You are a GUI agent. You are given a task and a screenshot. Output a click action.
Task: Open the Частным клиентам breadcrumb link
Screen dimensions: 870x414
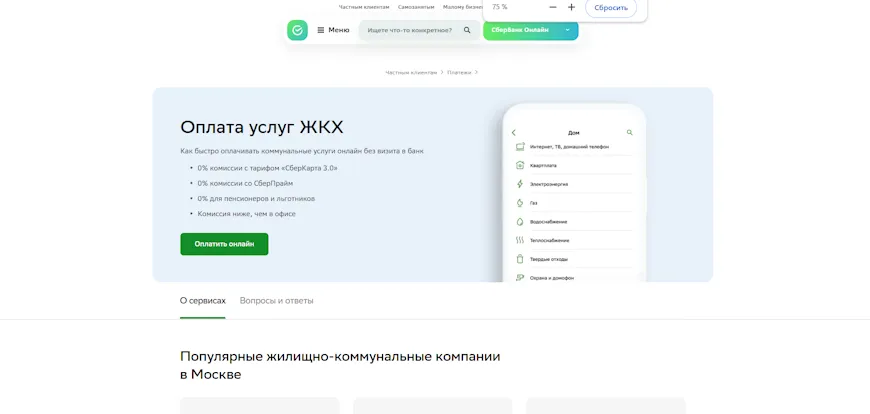(x=411, y=72)
